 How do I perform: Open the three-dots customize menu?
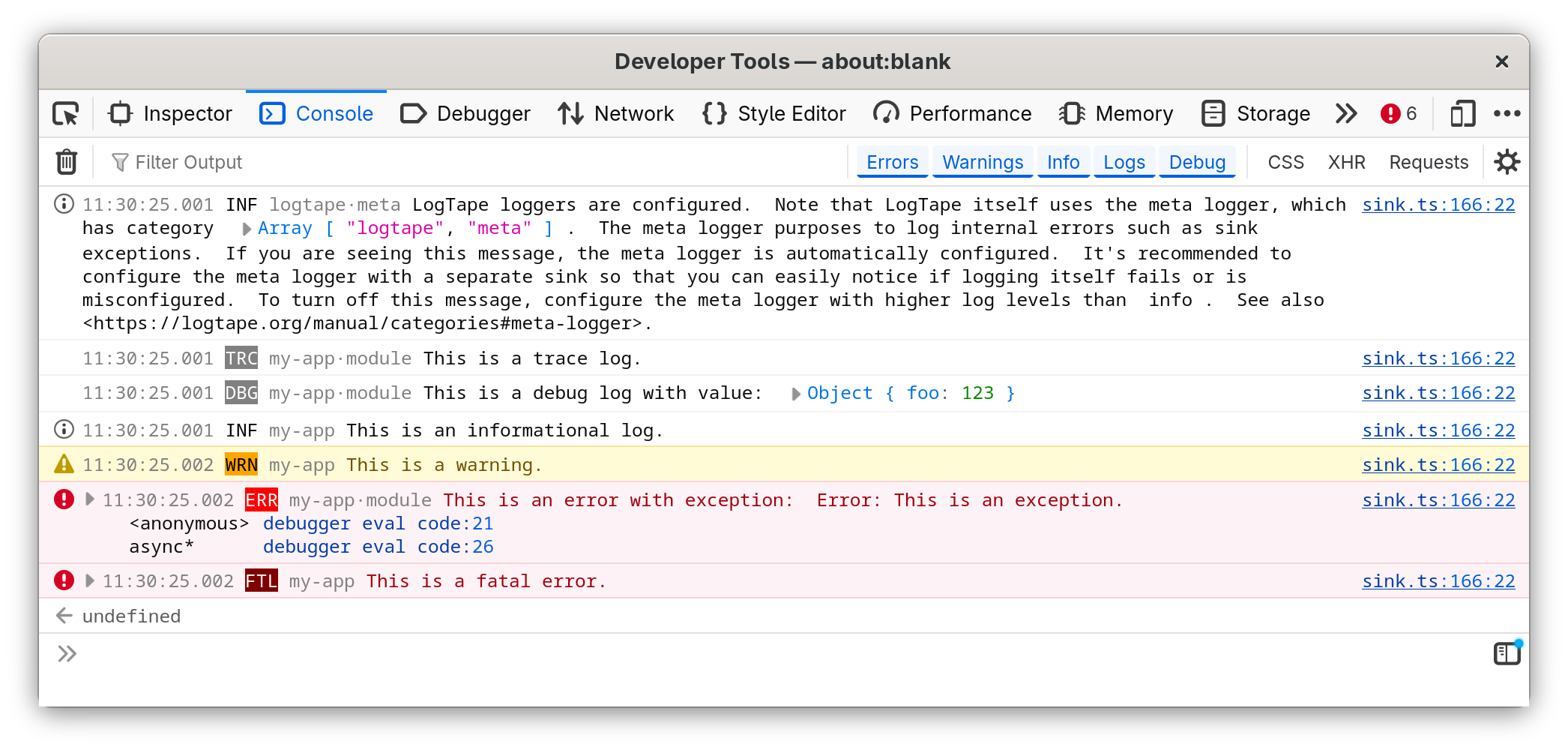pyautogui.click(x=1507, y=114)
